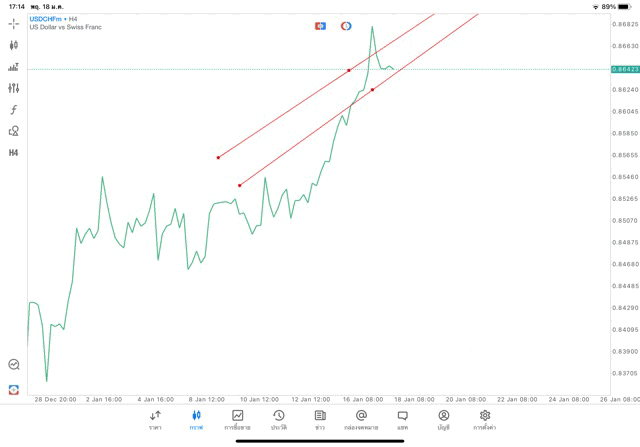Tap the red-blue square icon on chart

click(321, 26)
